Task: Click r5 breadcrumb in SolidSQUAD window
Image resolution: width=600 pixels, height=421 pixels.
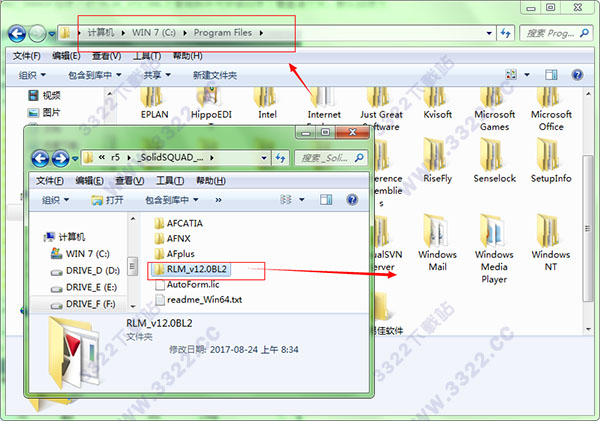Action: (x=115, y=158)
